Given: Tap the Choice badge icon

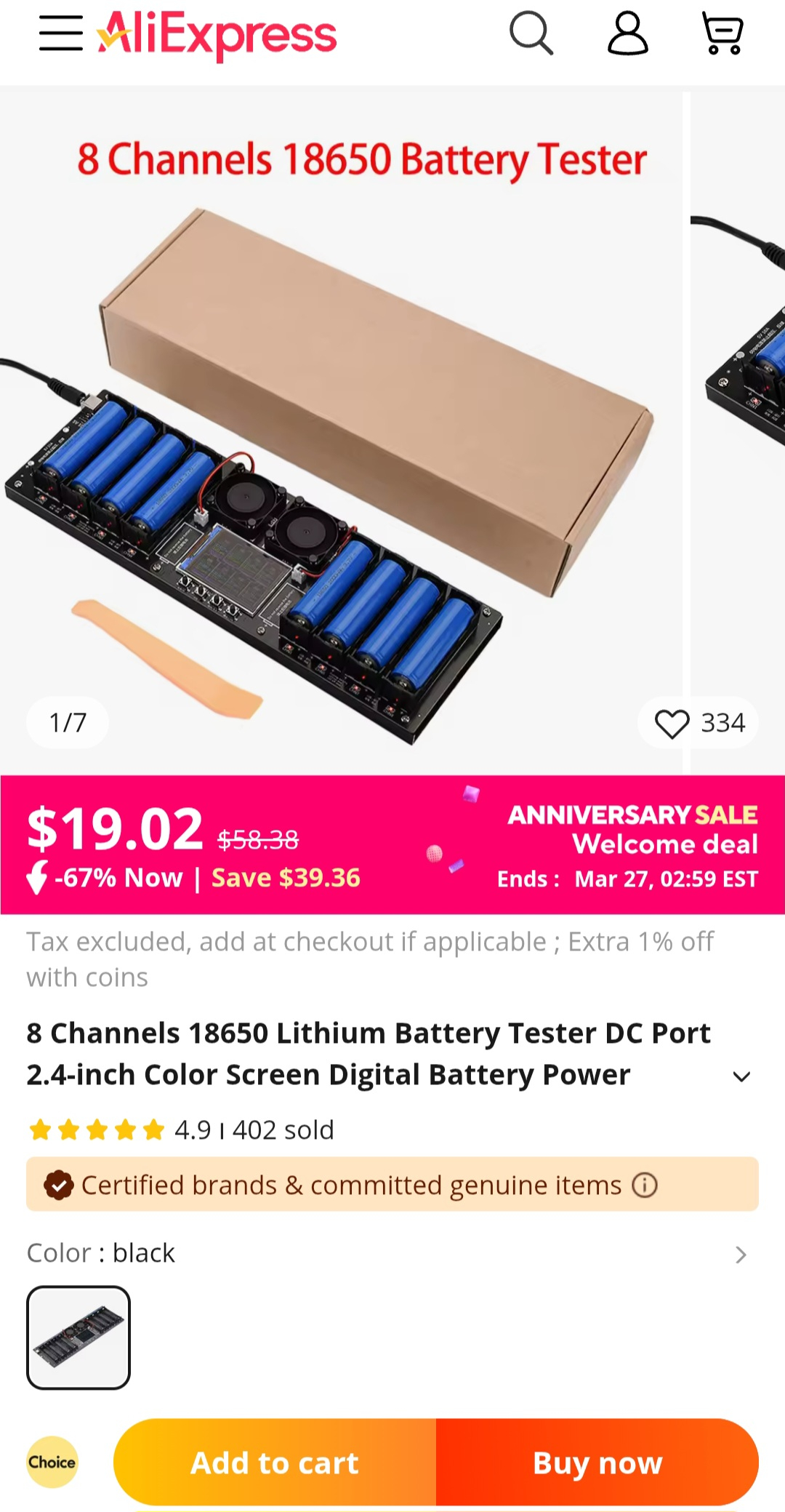Looking at the screenshot, I should (x=52, y=1462).
